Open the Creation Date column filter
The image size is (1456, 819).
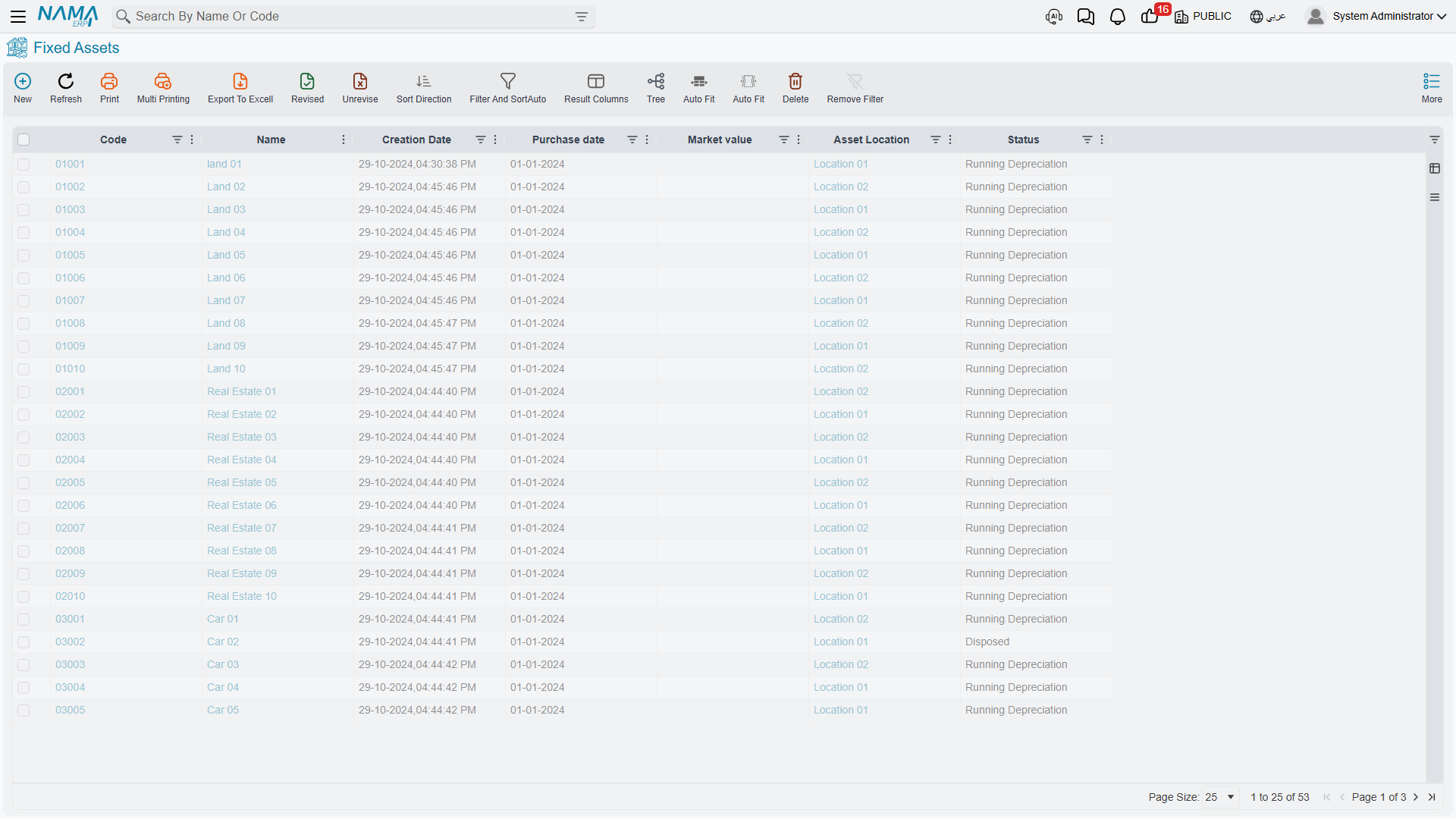point(480,140)
